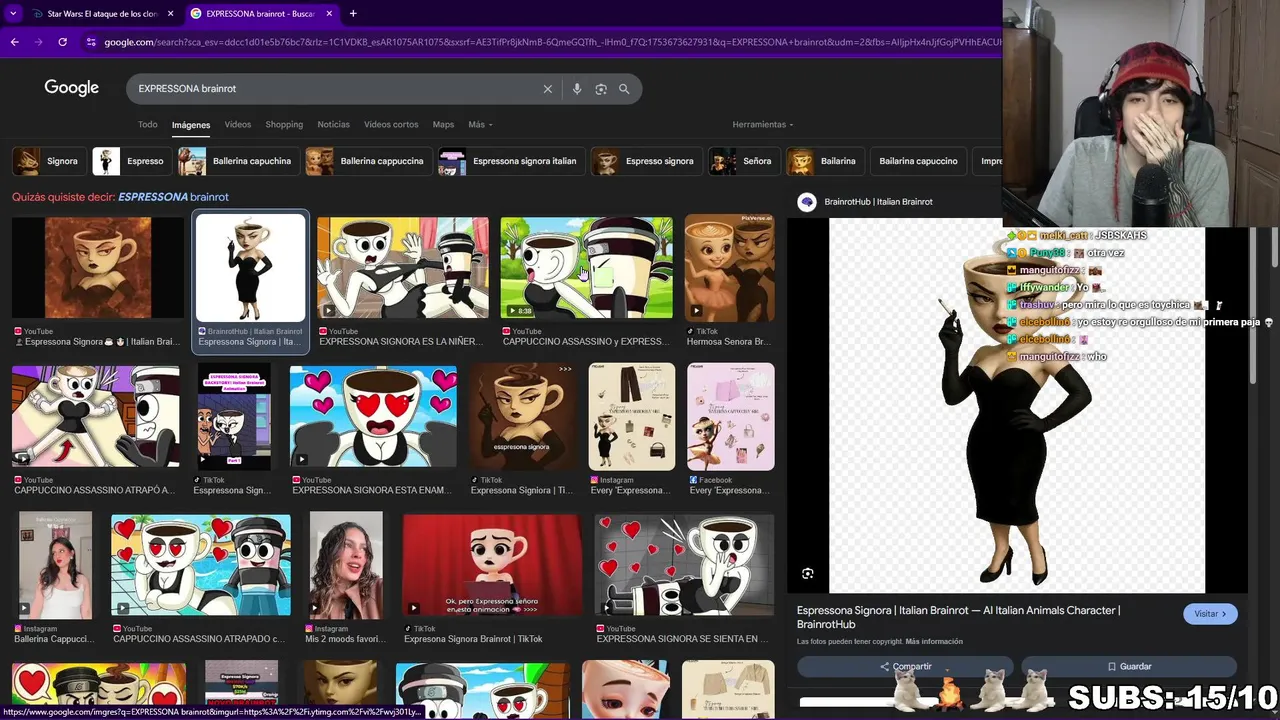Open EXPRESSONA SIGNORA ESTA ENAM thumbnail
Screen dimensions: 1280x720
tap(373, 416)
